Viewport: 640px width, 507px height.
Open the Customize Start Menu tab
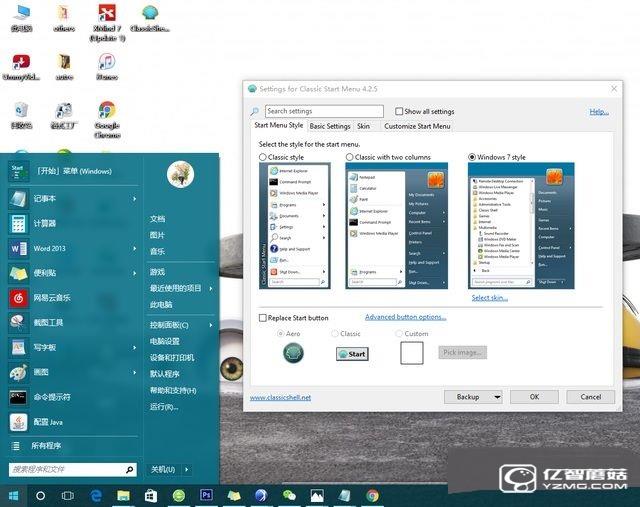(x=417, y=126)
